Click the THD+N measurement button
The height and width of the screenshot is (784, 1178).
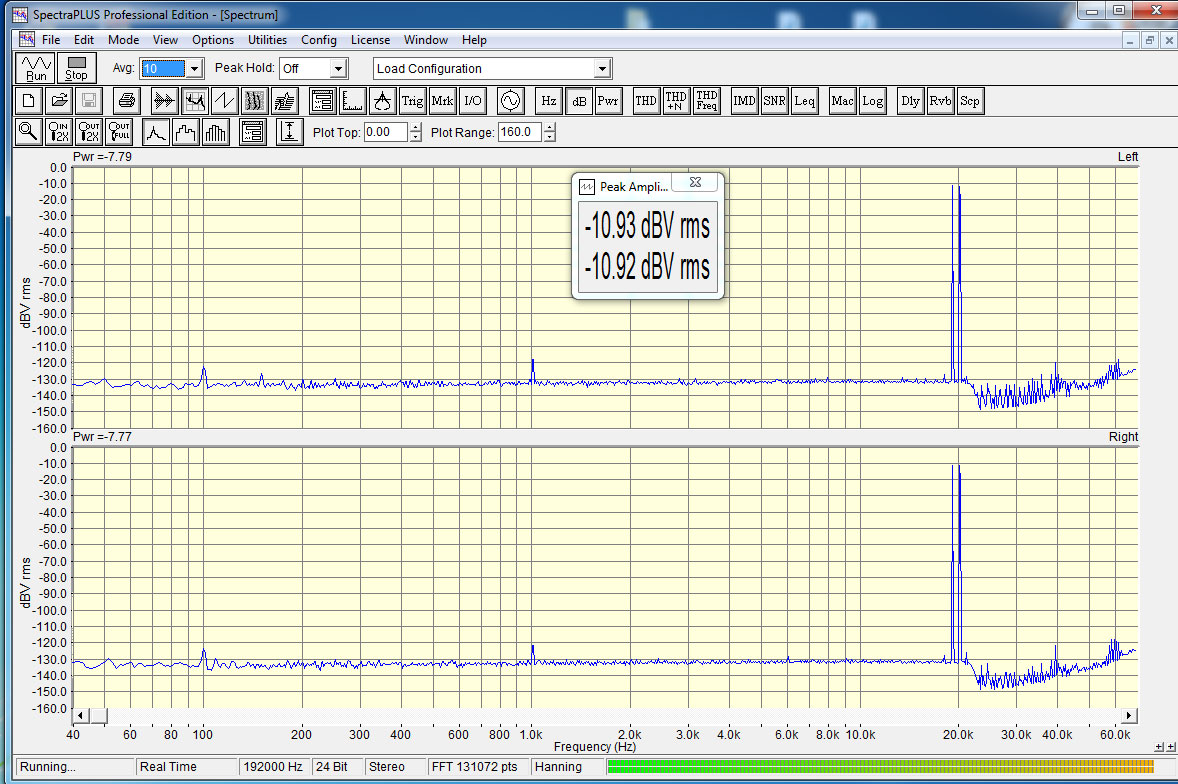(676, 101)
